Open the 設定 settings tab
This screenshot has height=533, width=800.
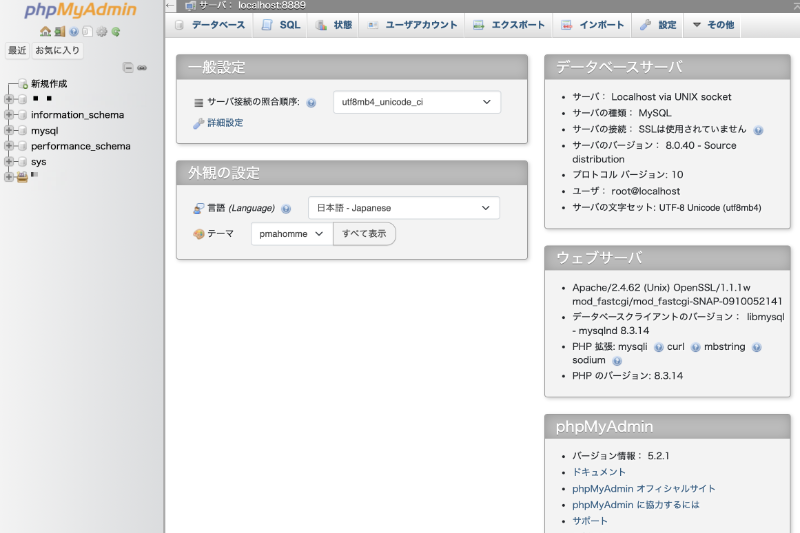tap(658, 25)
